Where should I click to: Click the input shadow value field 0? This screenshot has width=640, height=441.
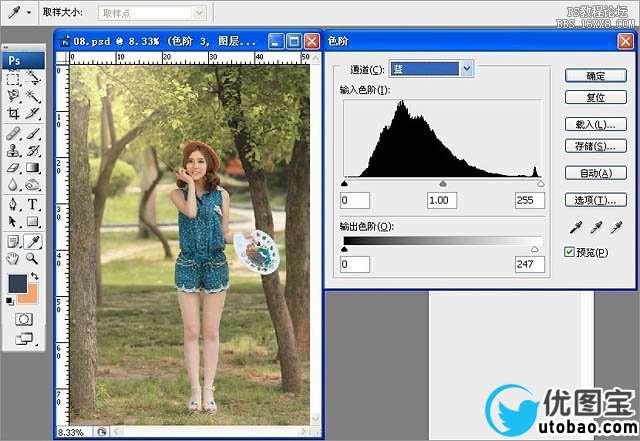pyautogui.click(x=355, y=200)
